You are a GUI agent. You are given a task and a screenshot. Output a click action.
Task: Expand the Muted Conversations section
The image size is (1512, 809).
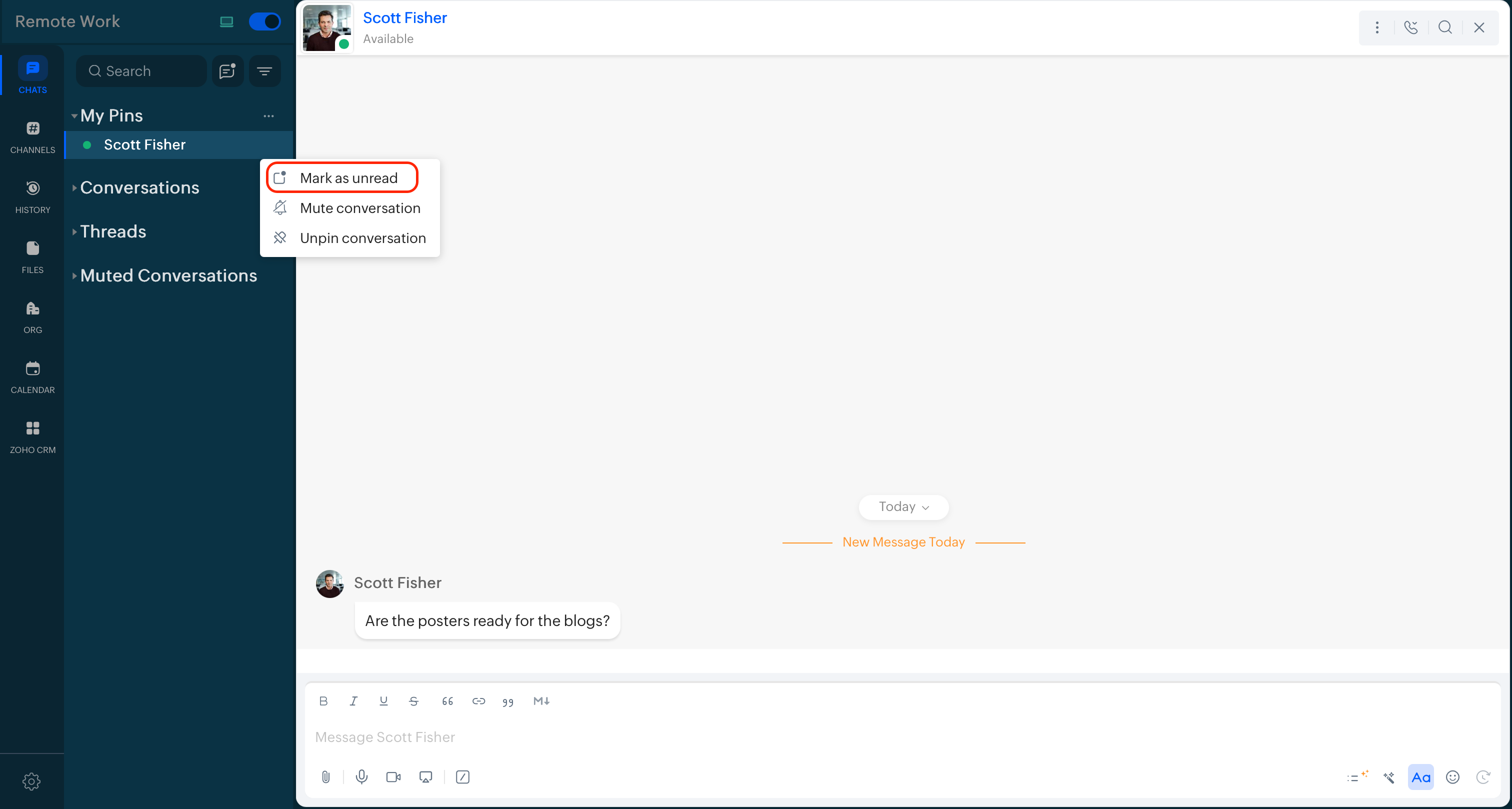coord(168,276)
